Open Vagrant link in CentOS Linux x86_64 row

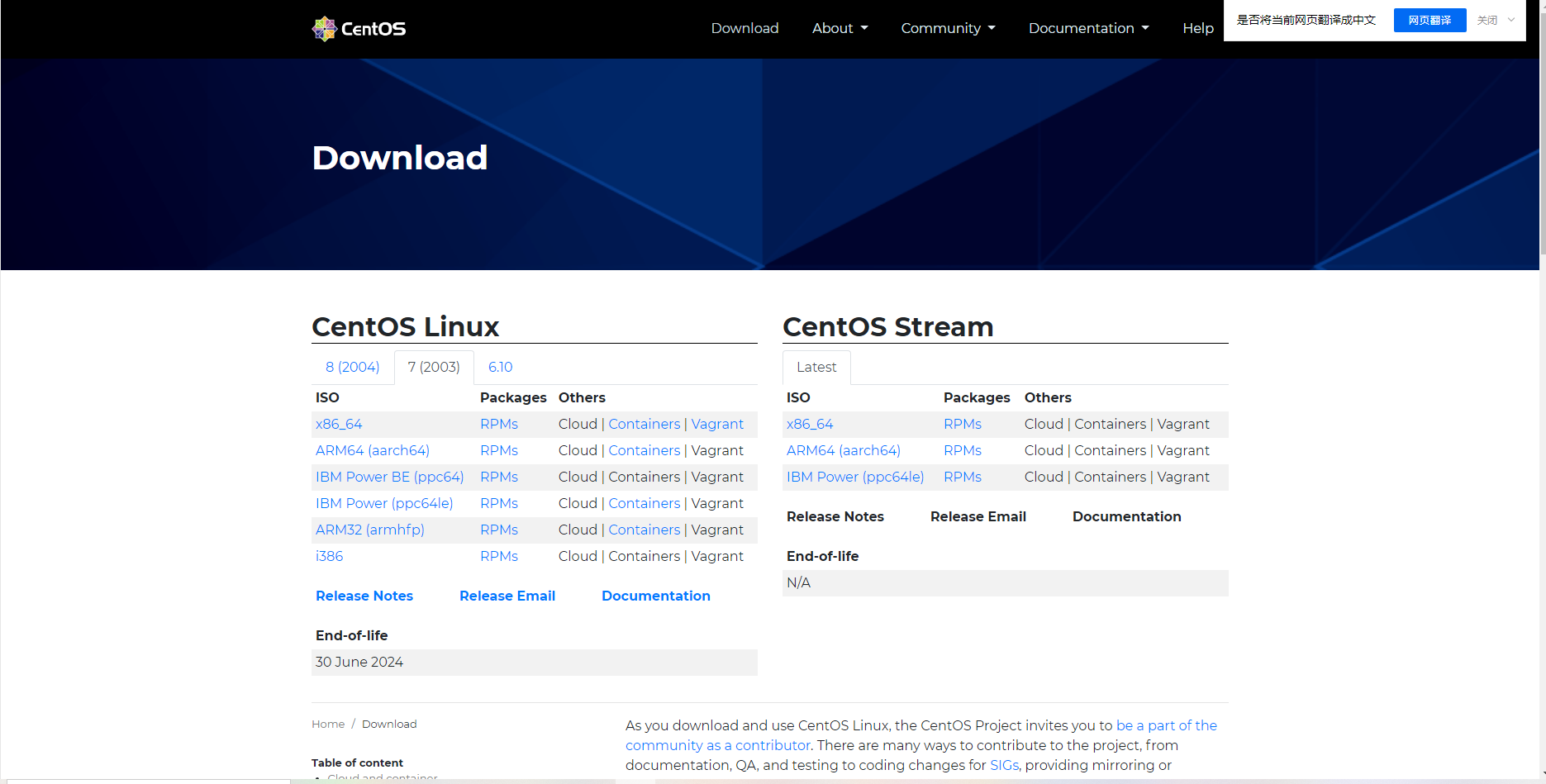(x=717, y=424)
